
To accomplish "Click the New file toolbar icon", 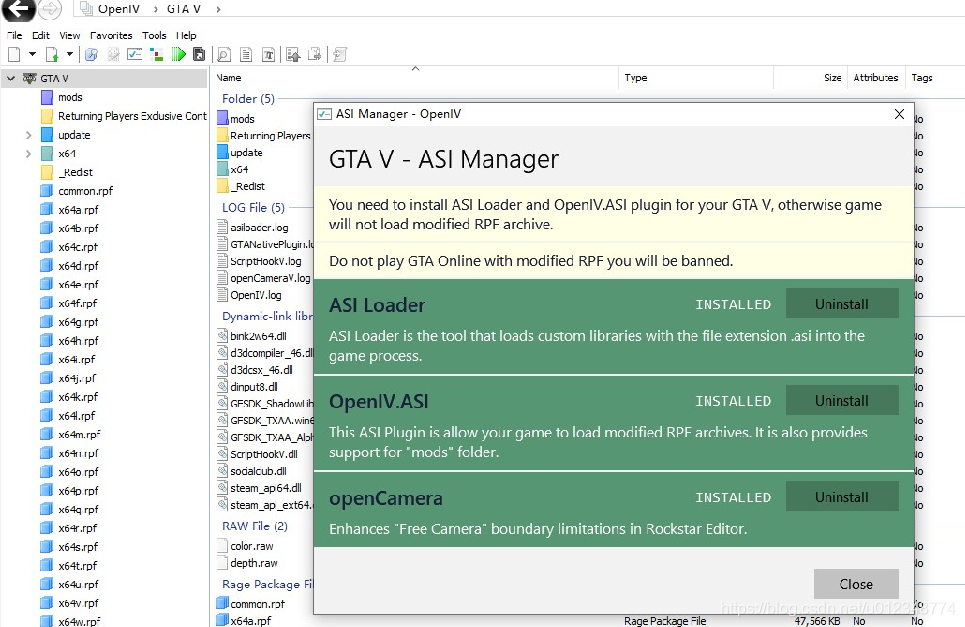I will pos(14,54).
